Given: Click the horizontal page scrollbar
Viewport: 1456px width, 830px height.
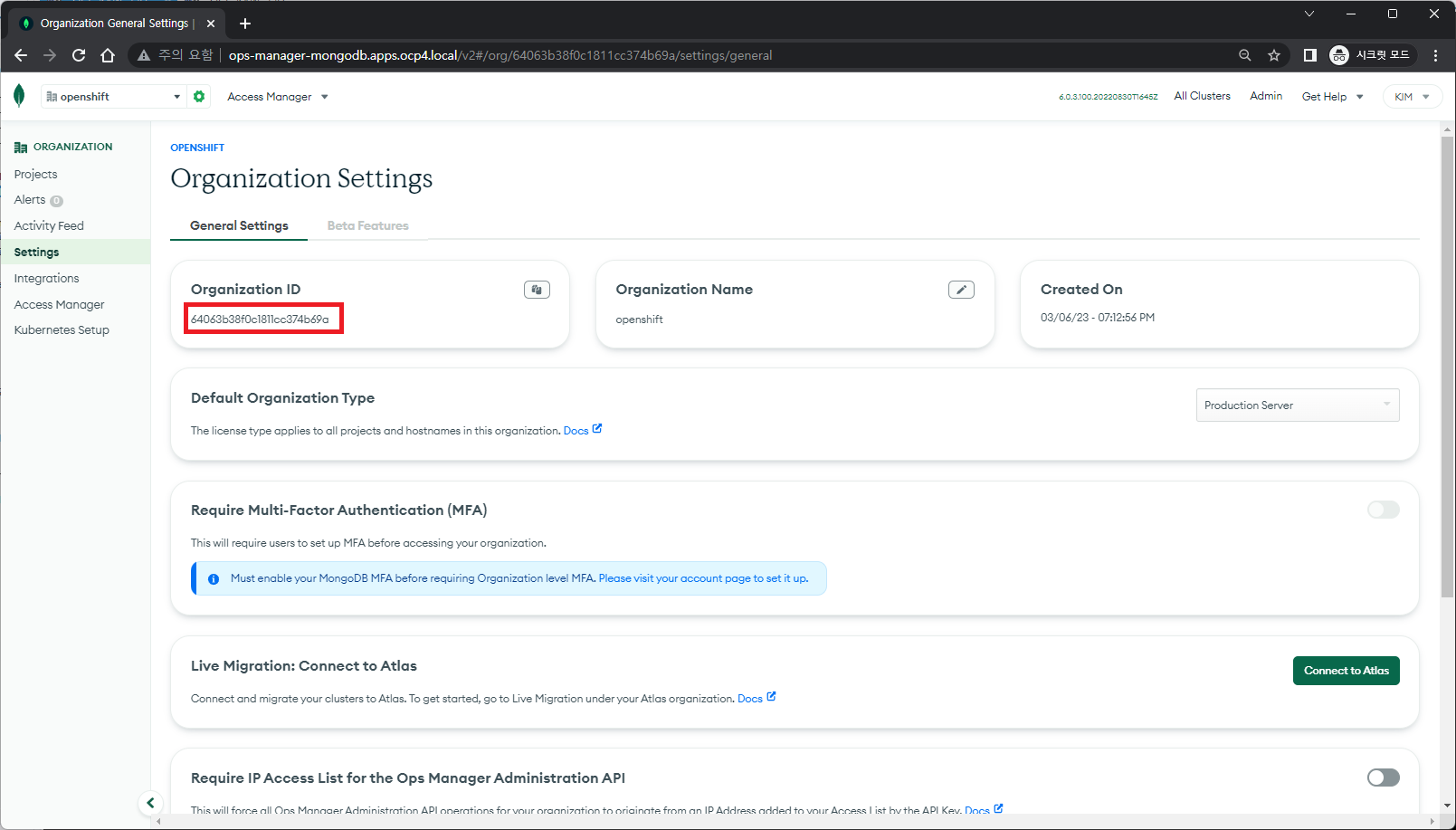Looking at the screenshot, I should [x=795, y=822].
